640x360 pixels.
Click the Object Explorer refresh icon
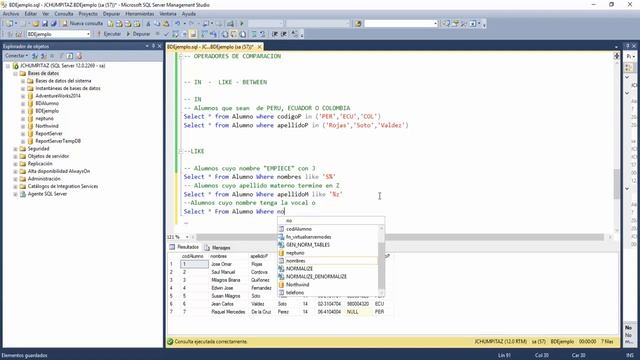(70, 56)
